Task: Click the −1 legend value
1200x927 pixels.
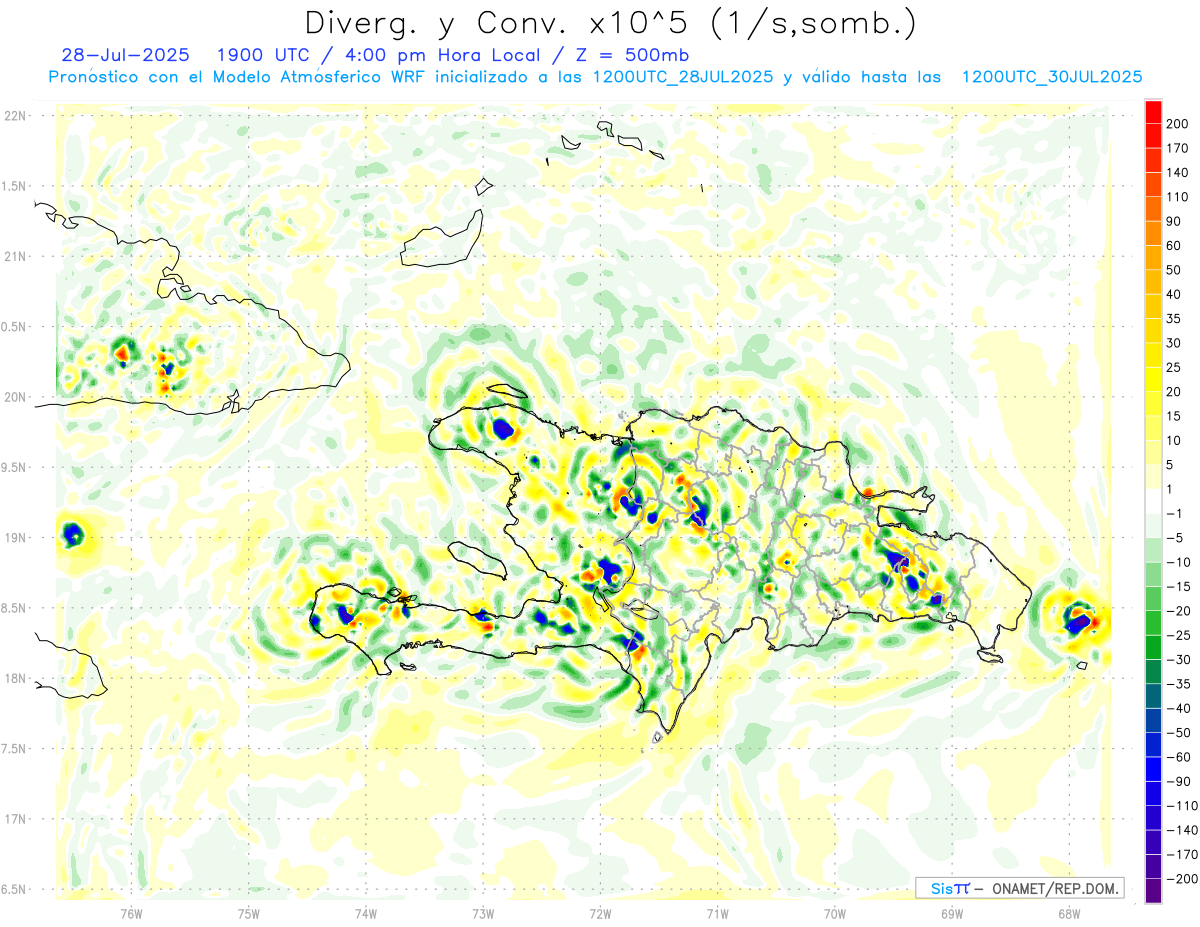Action: pyautogui.click(x=1174, y=514)
